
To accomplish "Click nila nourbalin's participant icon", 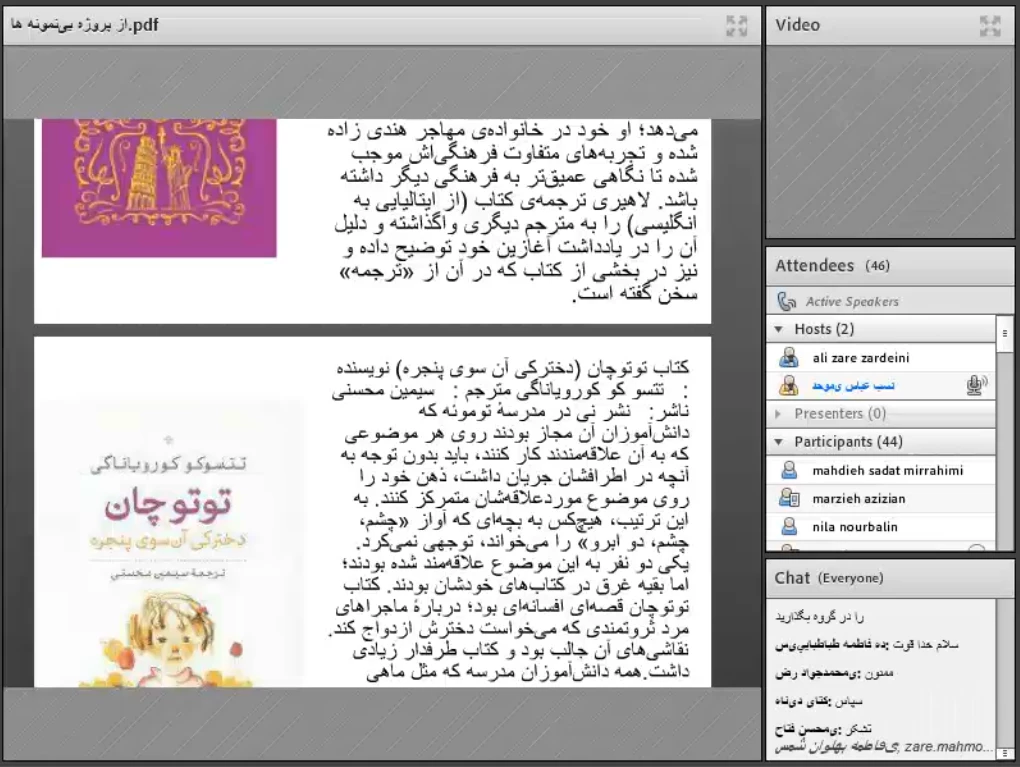I will (x=789, y=526).
